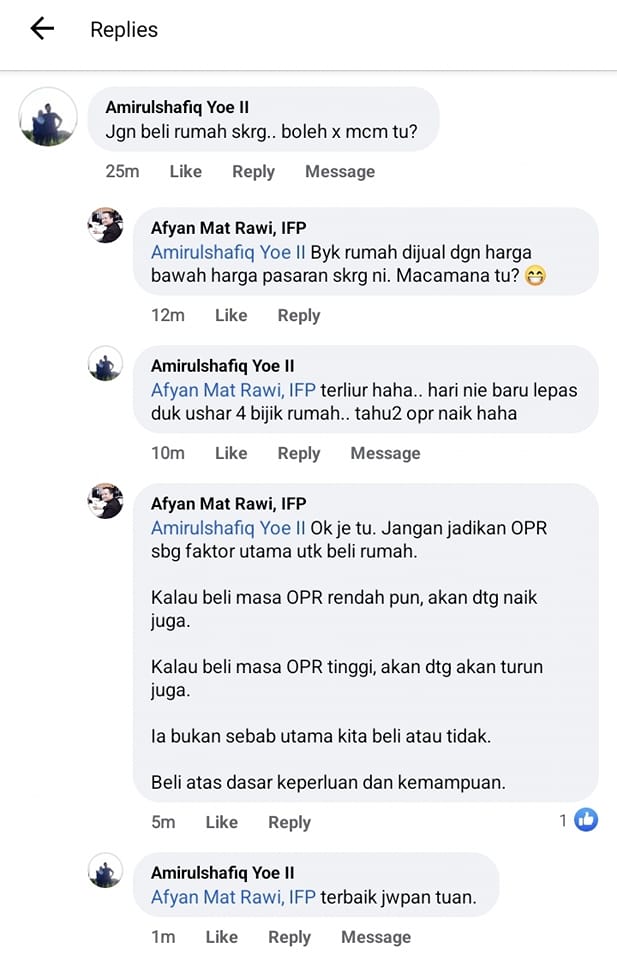The height and width of the screenshot is (960, 617).
Task: Like the 5m reply about OPR
Action: pos(222,822)
